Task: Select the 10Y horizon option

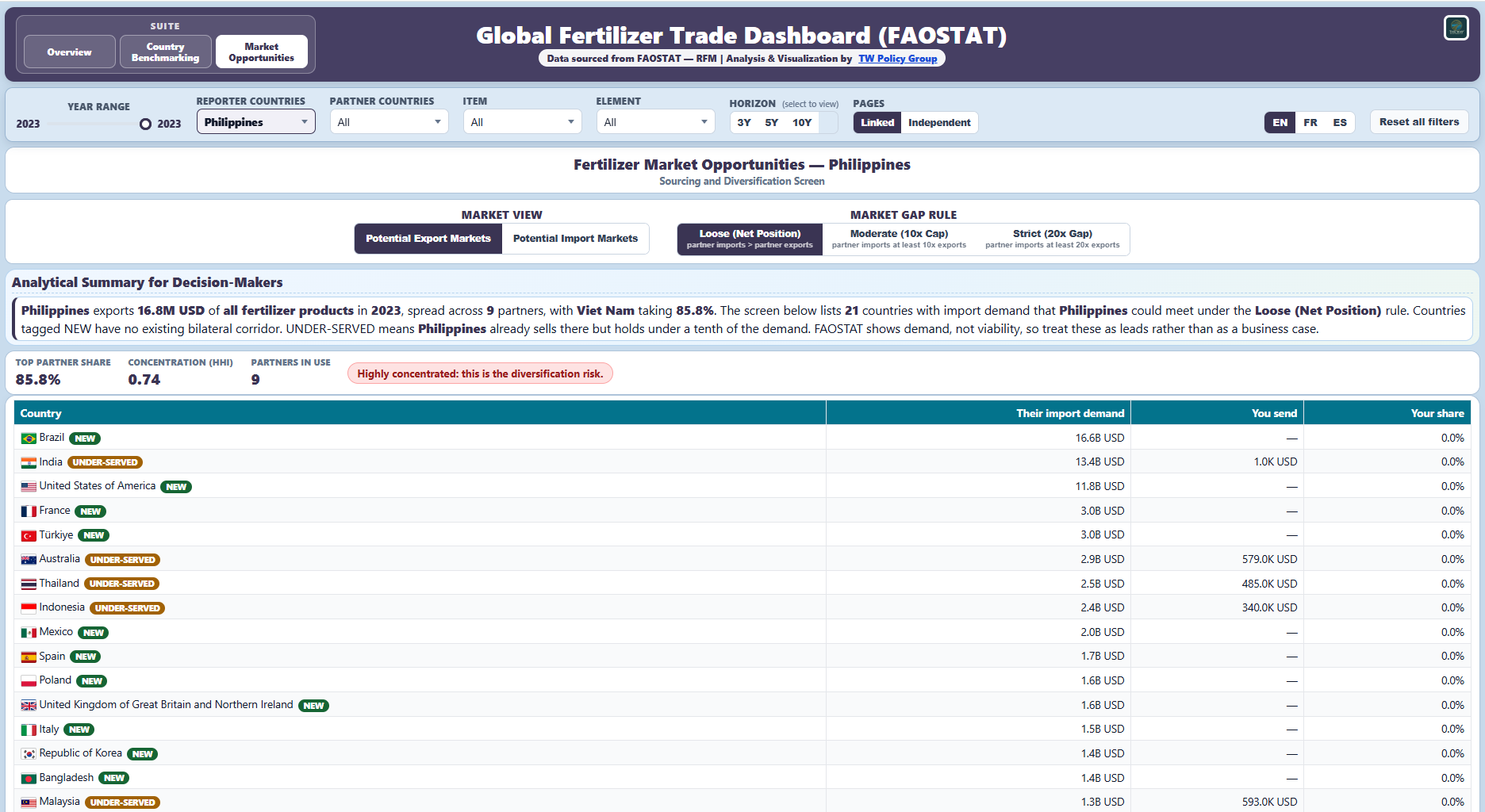Action: 802,122
